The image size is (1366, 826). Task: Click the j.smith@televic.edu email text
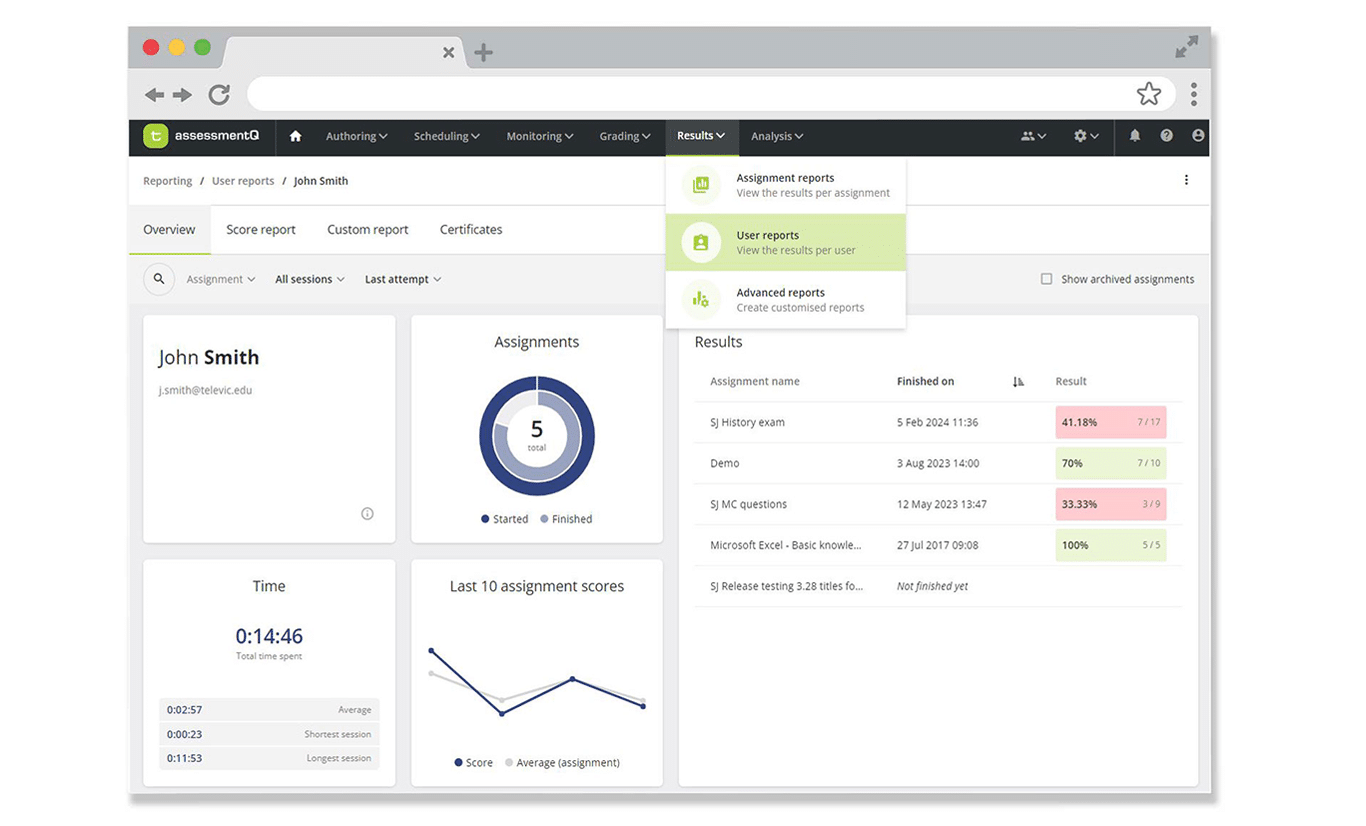click(x=205, y=390)
